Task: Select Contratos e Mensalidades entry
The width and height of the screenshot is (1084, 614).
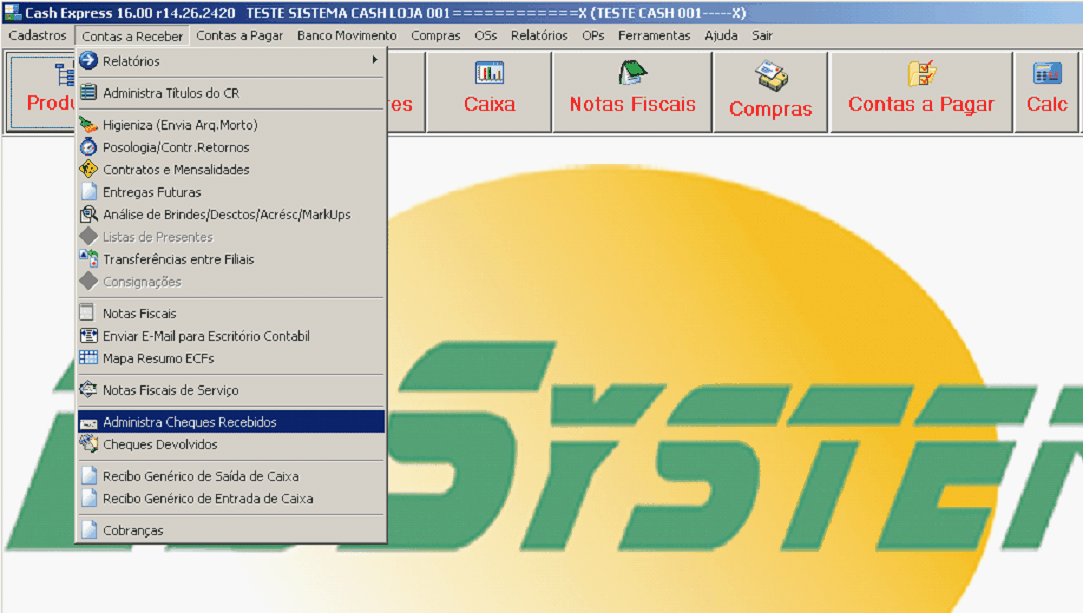Action: tap(176, 170)
